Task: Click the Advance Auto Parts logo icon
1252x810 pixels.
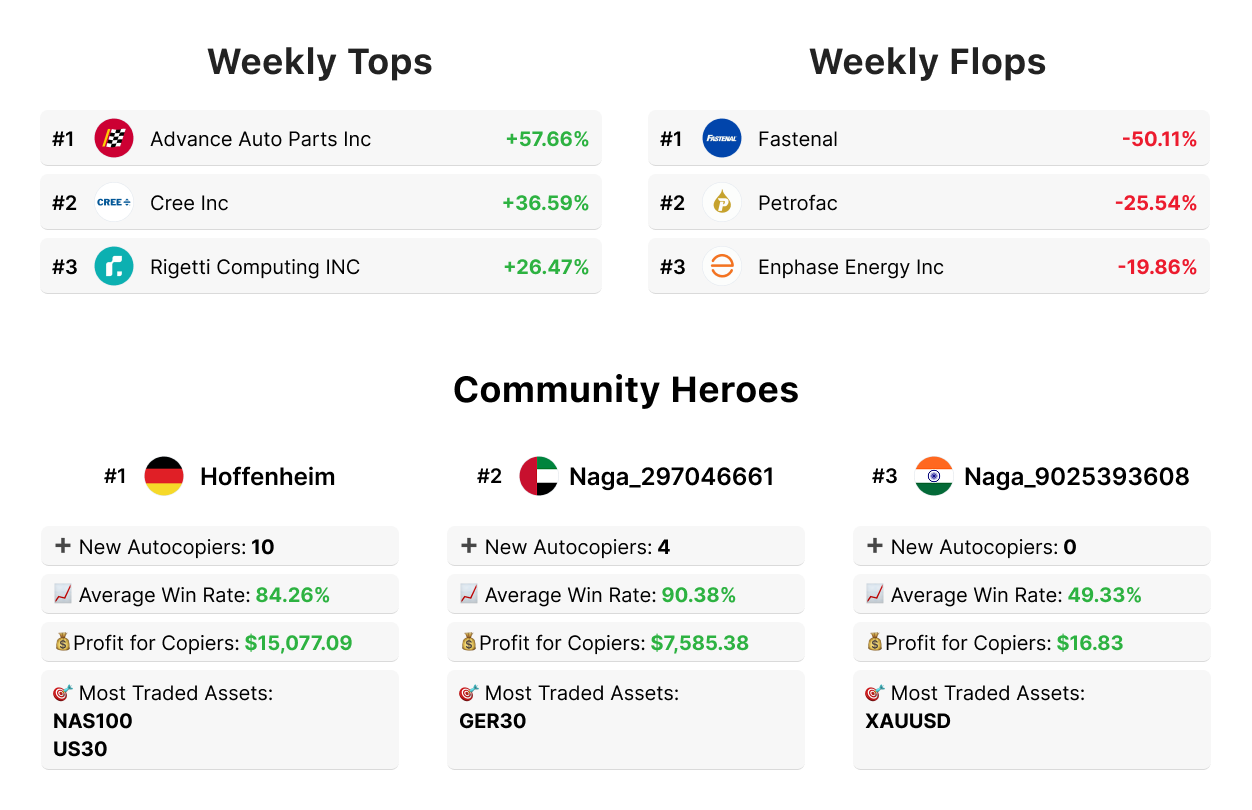Action: click(114, 138)
